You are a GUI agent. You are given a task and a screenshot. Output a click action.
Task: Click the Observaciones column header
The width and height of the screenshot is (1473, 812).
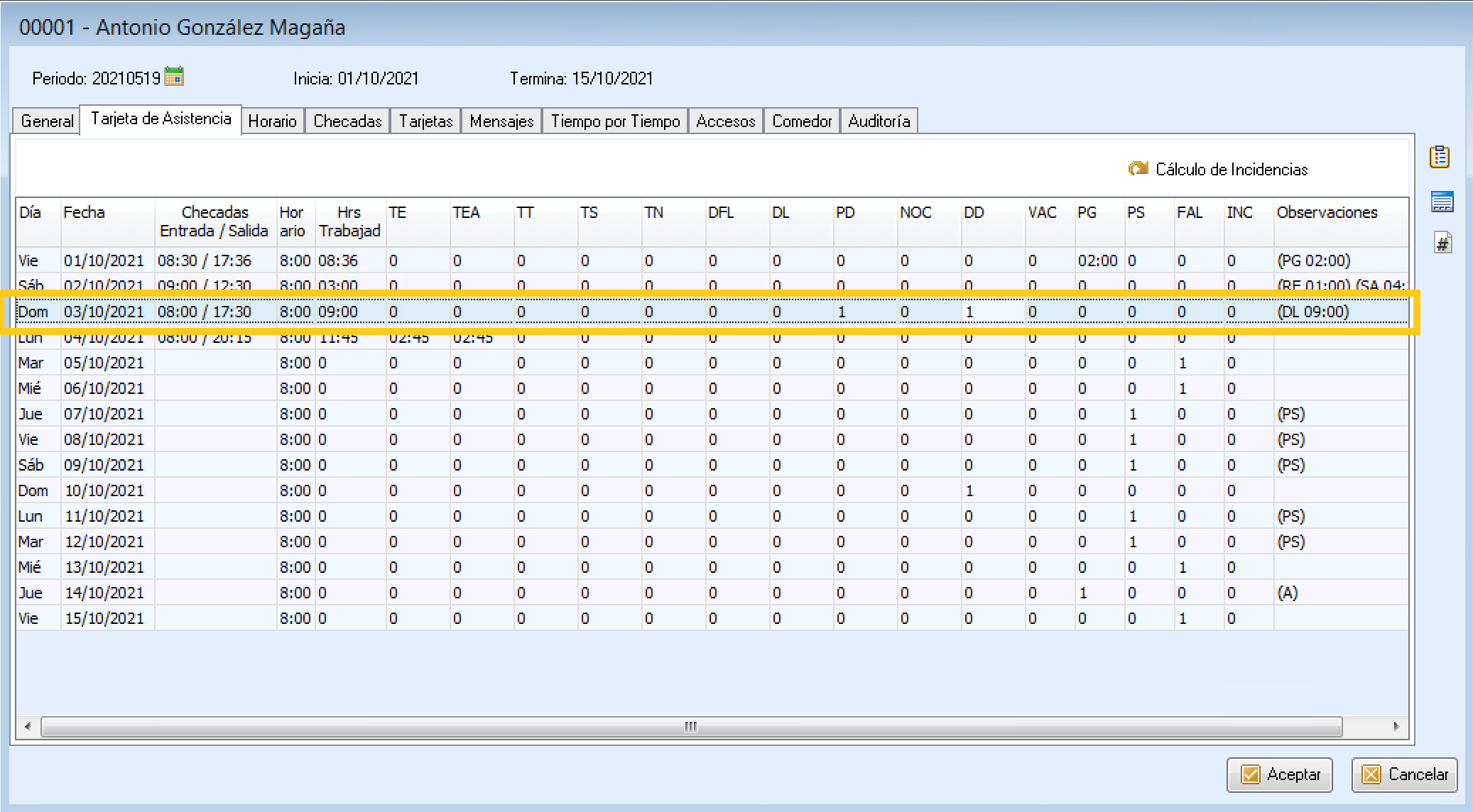1326,213
